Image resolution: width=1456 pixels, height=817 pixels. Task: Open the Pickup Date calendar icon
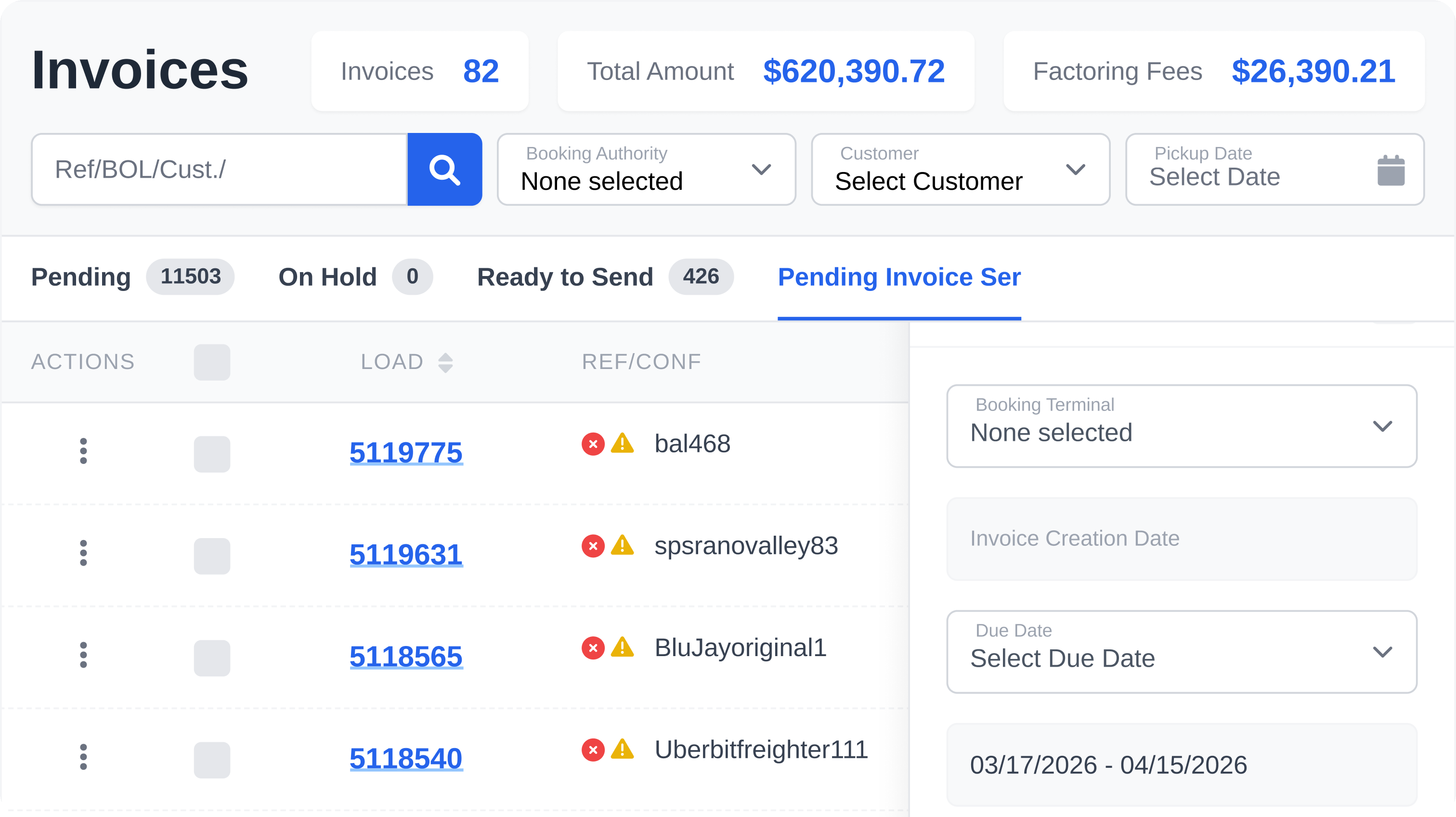point(1391,170)
